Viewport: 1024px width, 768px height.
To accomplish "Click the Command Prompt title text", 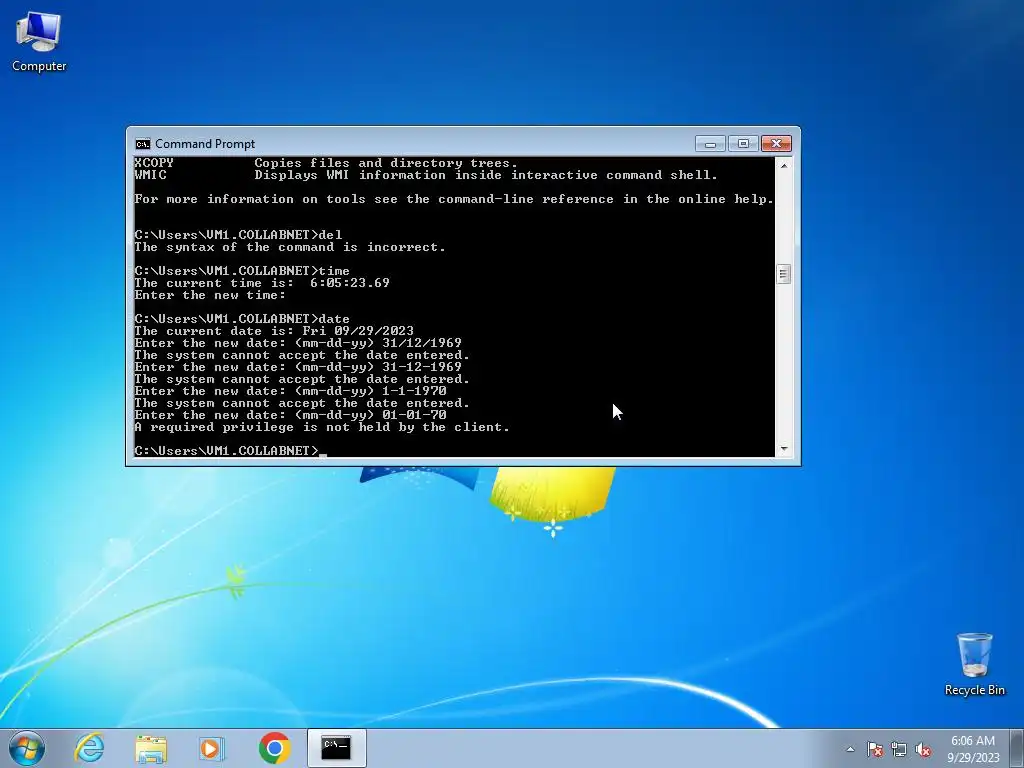I will click(x=205, y=144).
